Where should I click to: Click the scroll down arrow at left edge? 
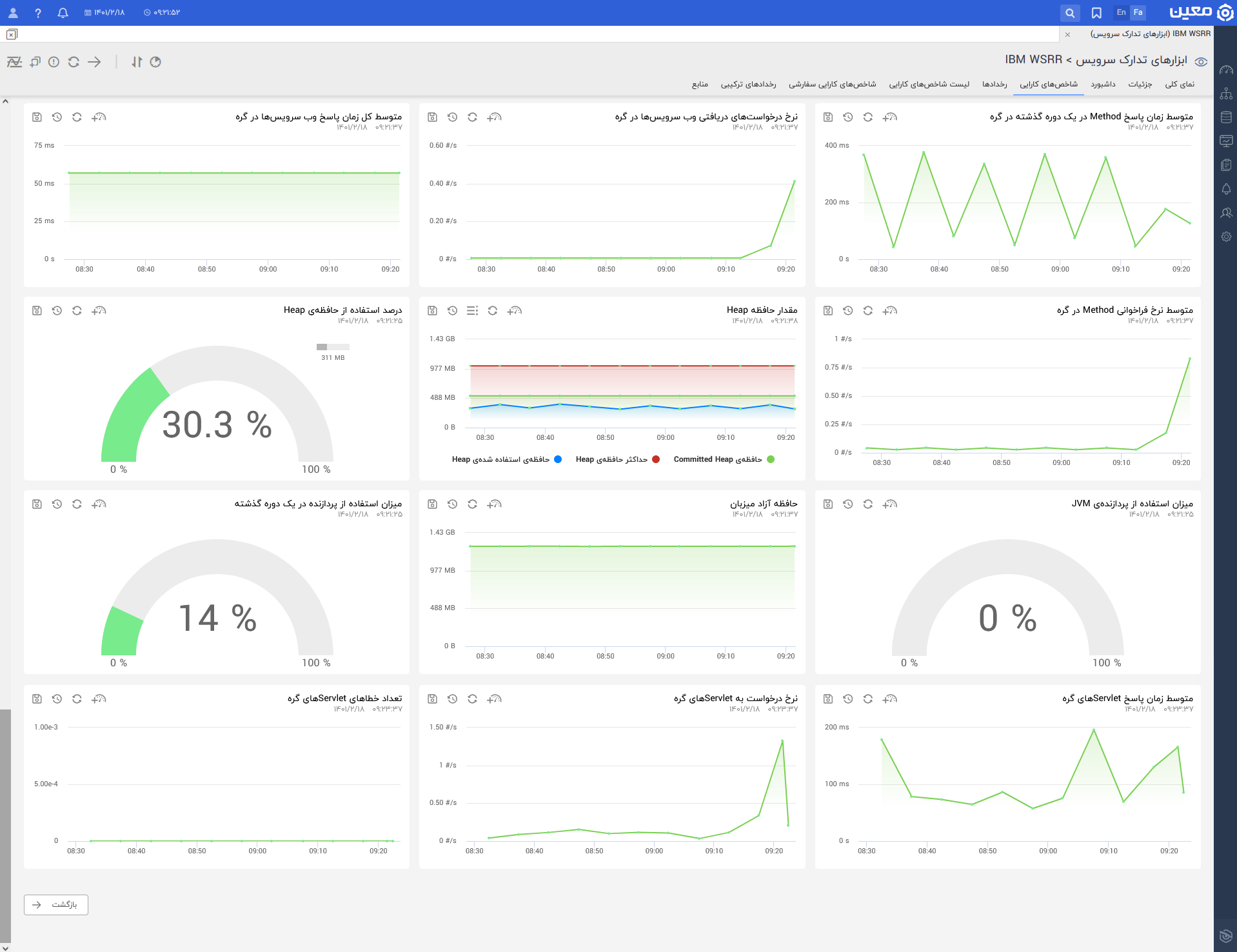click(5, 947)
